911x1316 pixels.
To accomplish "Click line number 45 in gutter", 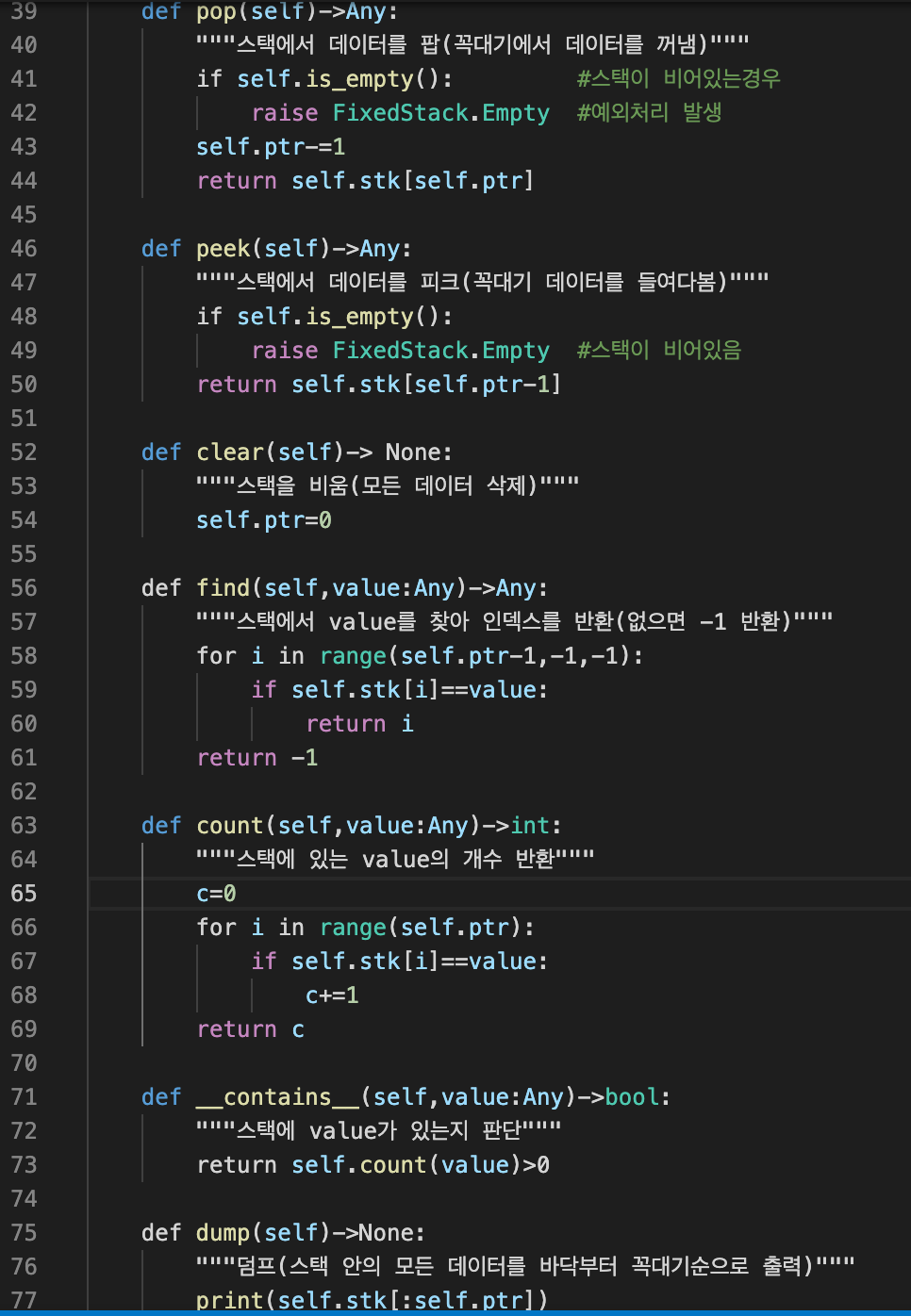I will point(25,215).
